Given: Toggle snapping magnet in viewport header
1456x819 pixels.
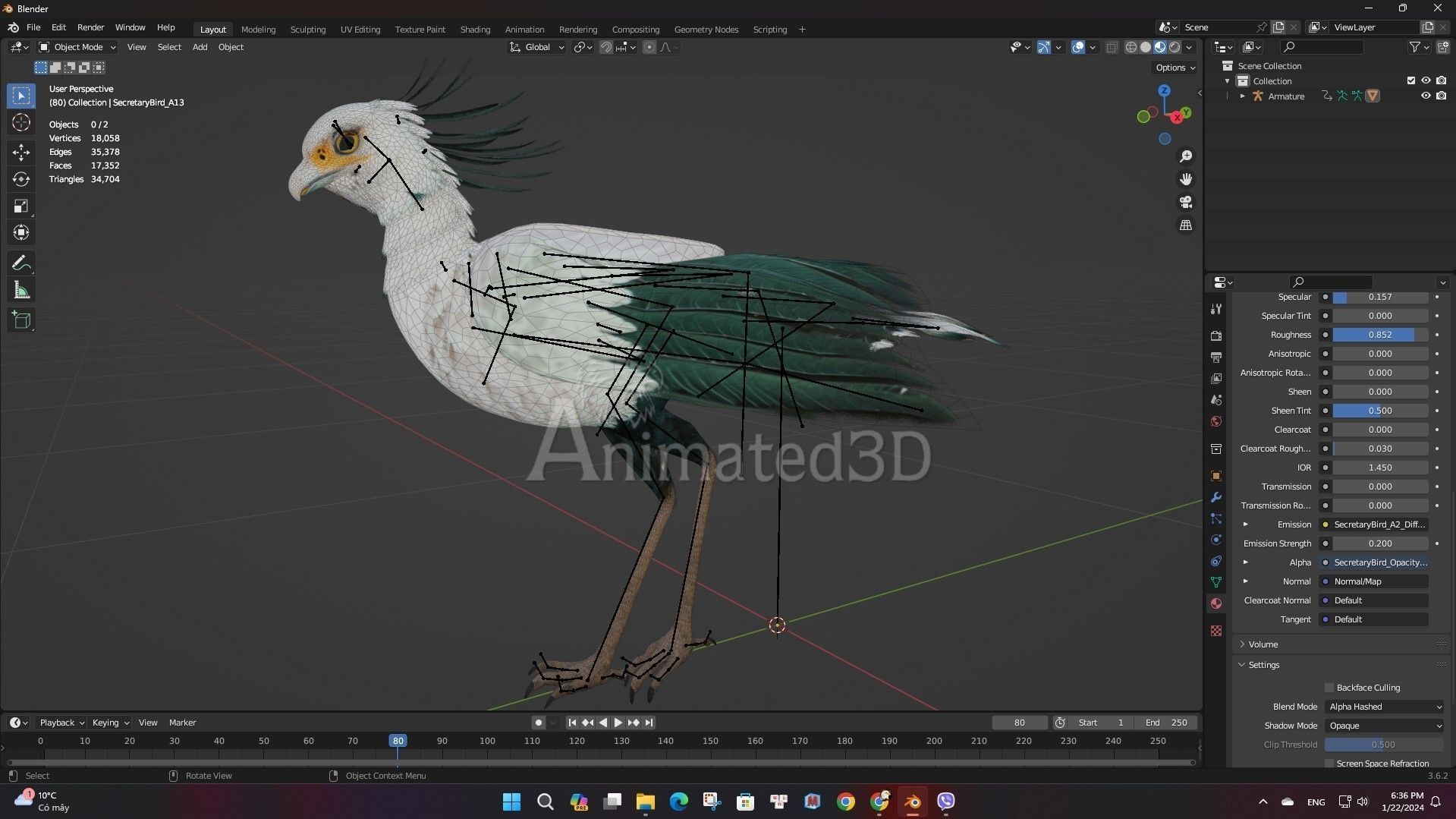Looking at the screenshot, I should coord(605,47).
